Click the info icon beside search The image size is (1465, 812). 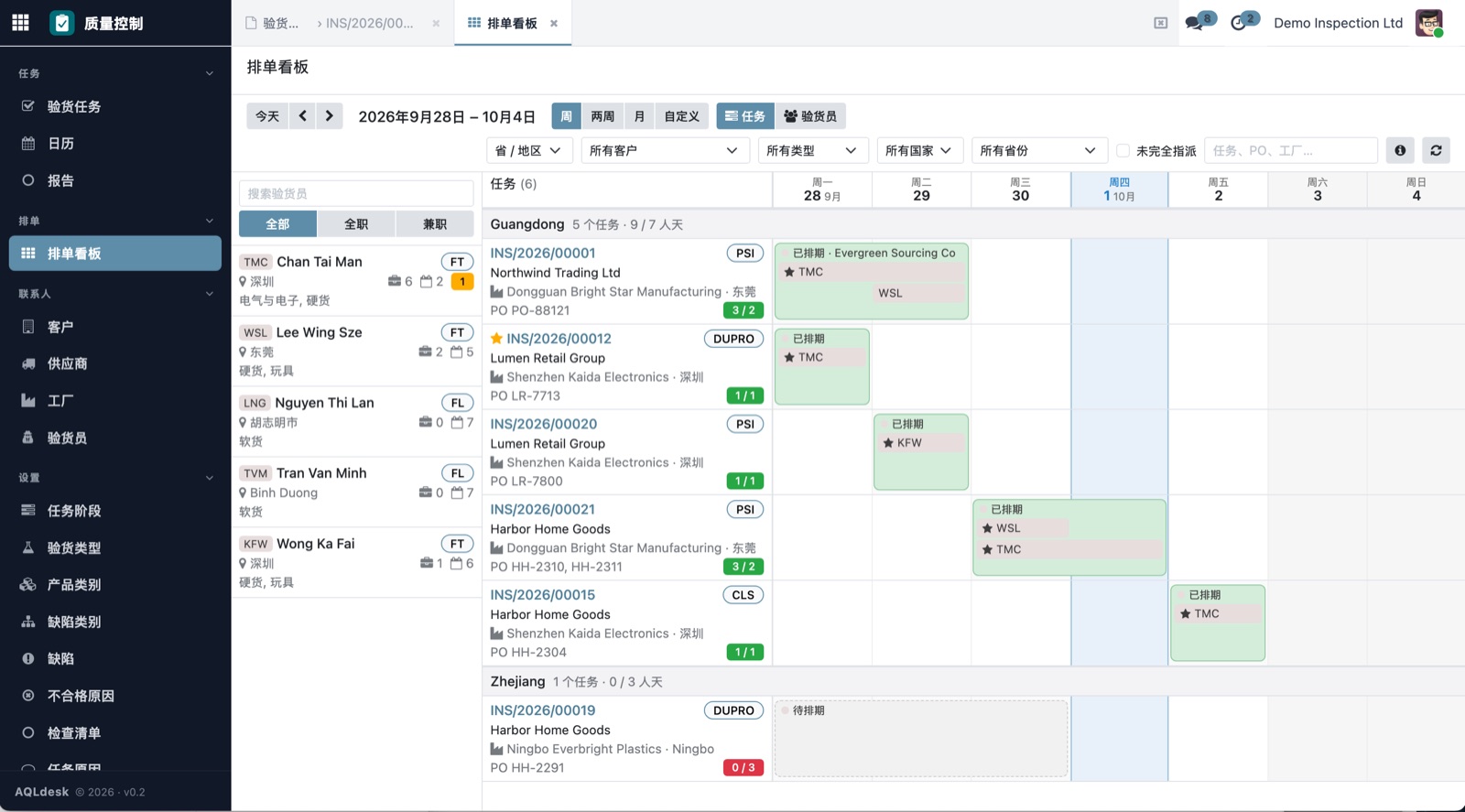point(1400,150)
